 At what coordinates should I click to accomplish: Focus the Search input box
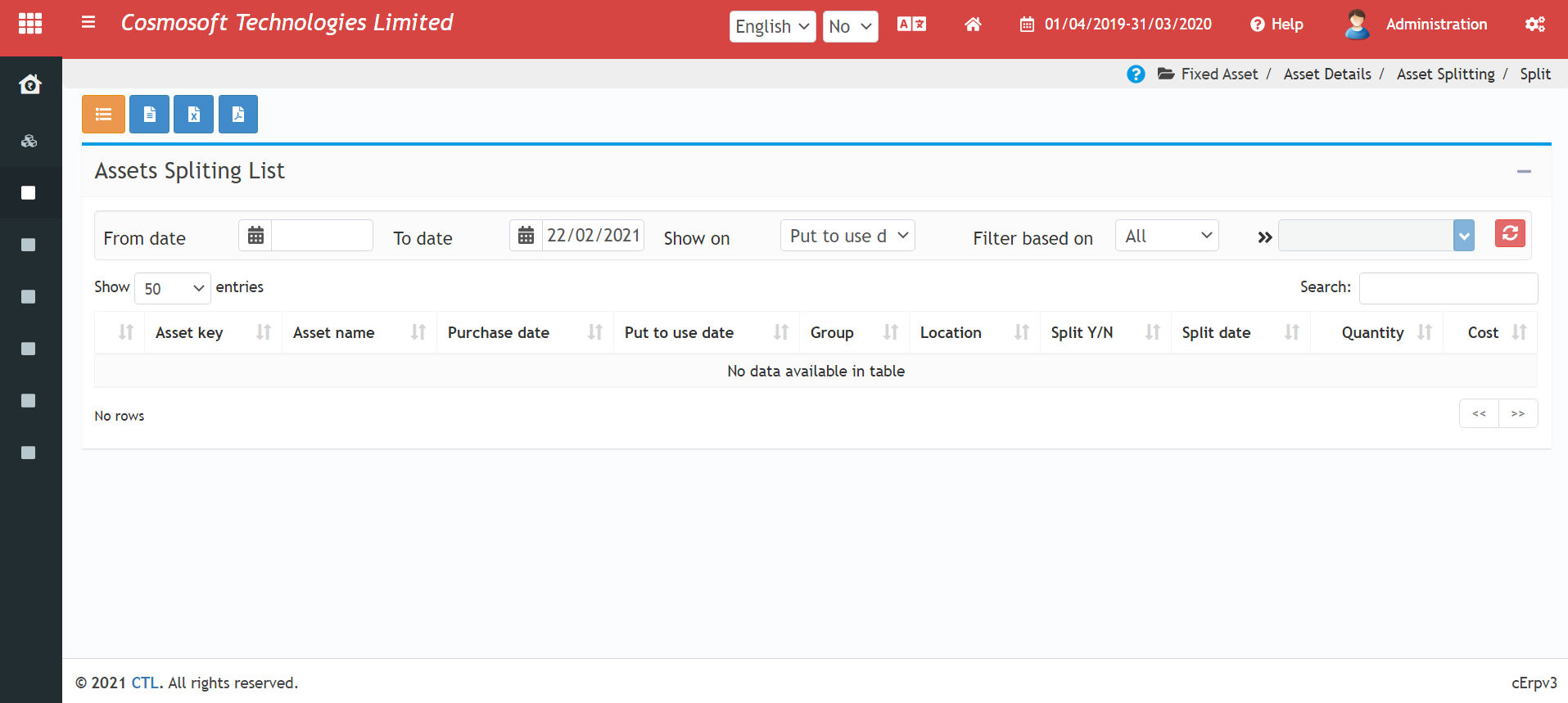(1448, 288)
